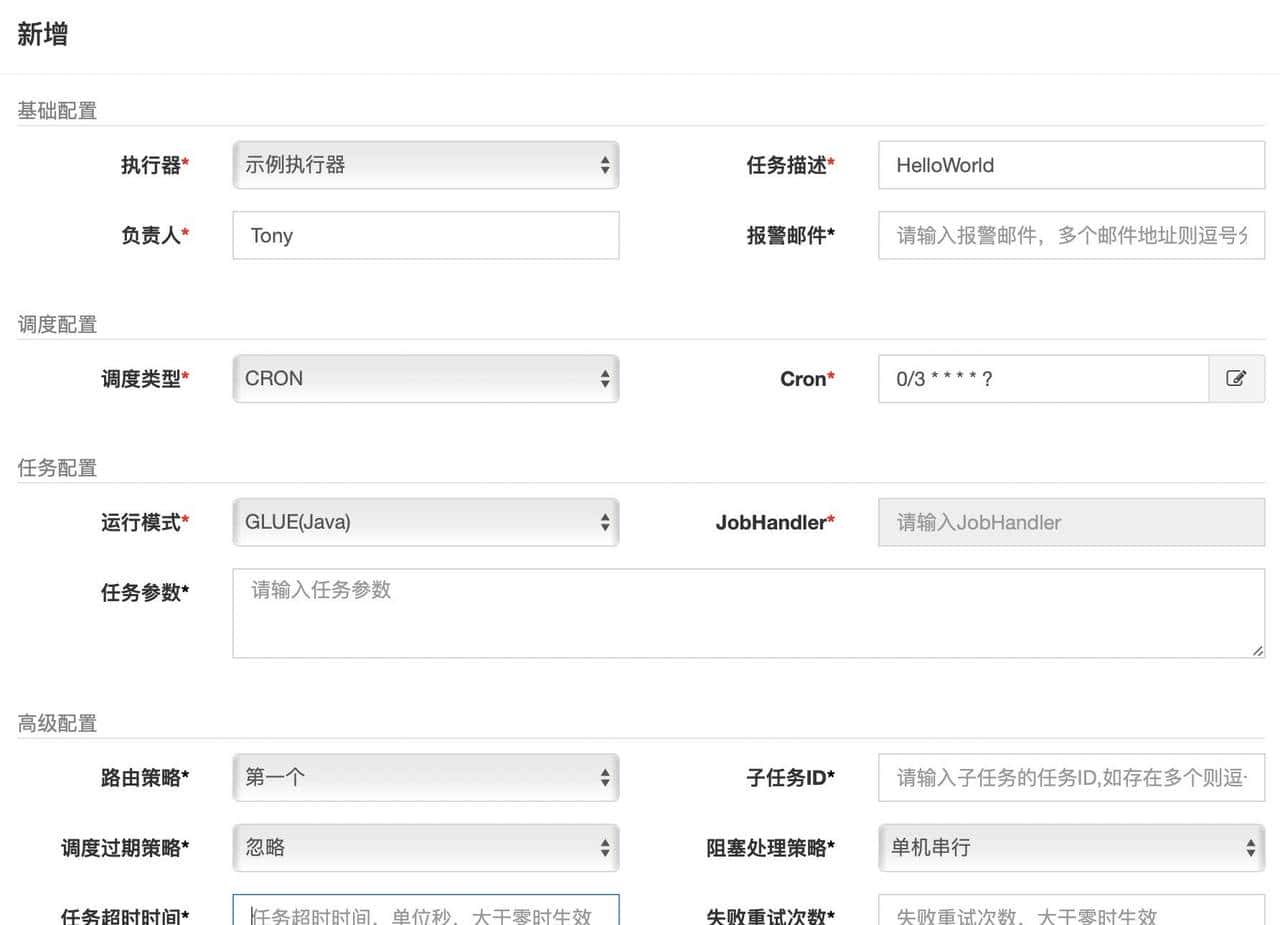Screen dimensions: 1280x925
Task: Focus the 任务超时时间 input field
Action: (425, 913)
